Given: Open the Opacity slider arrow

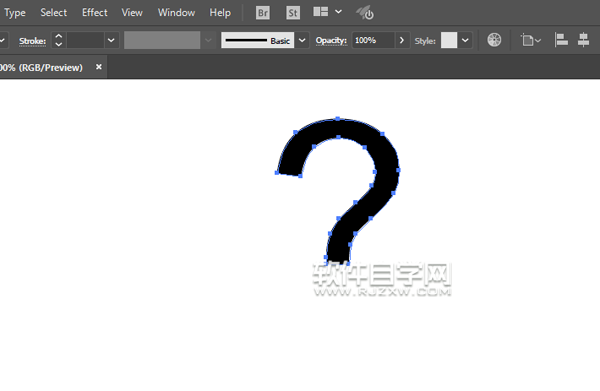Looking at the screenshot, I should (x=402, y=40).
